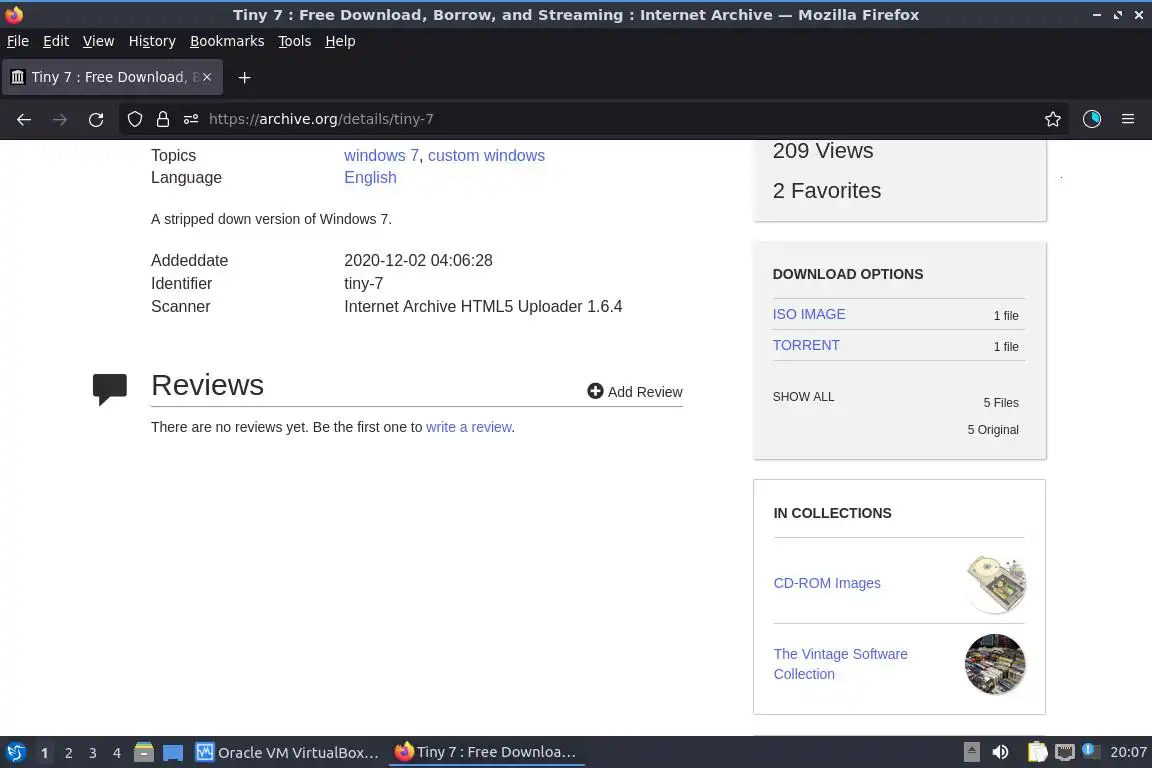Click Add Review button
Screen dimensions: 1152x768
tap(635, 392)
